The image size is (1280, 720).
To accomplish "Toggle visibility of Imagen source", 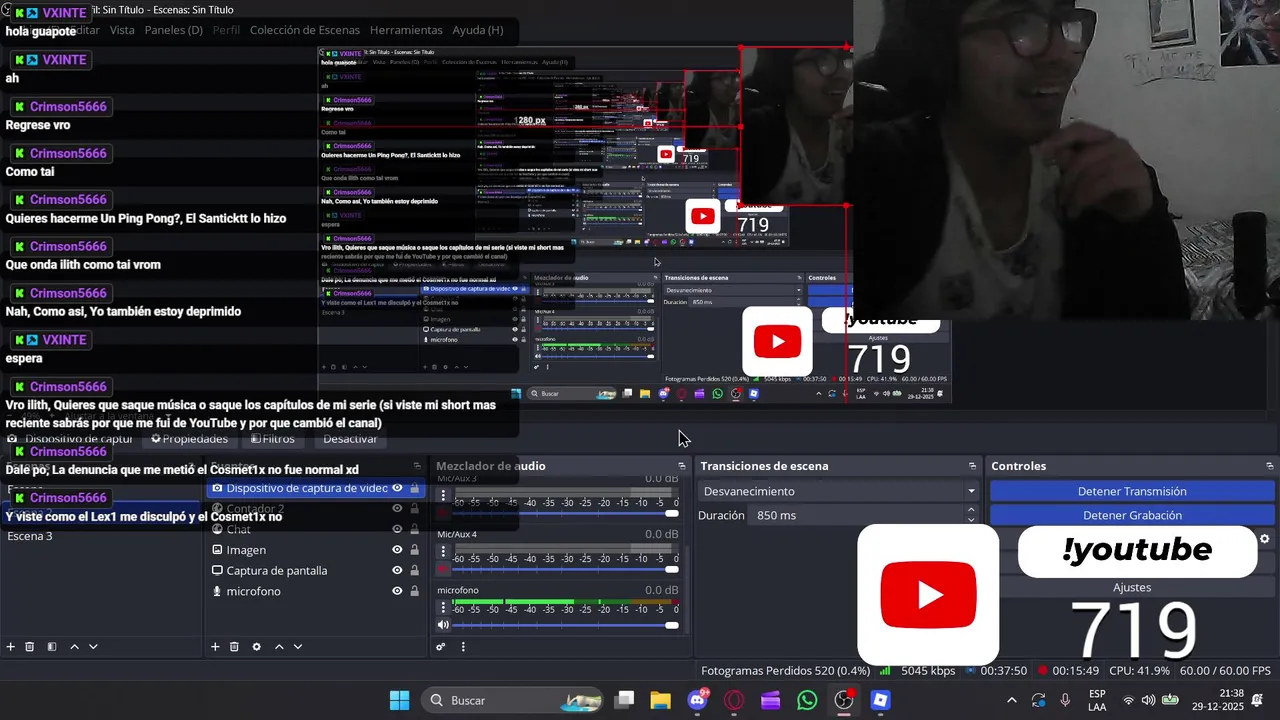I will point(397,550).
